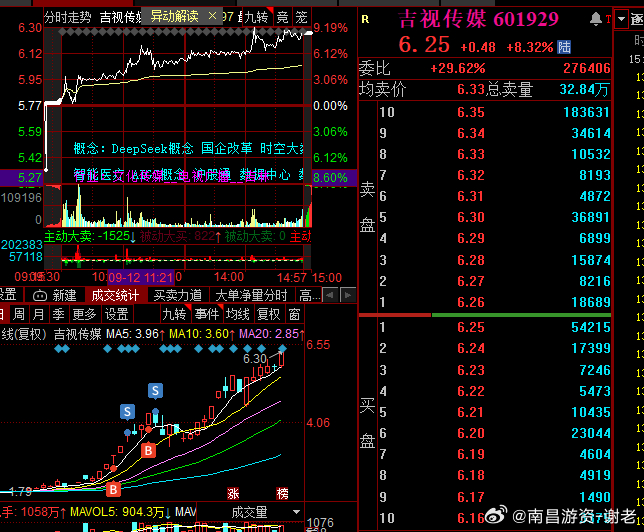Click the 九转 button above the intraday chart
644x532 pixels.
257,17
